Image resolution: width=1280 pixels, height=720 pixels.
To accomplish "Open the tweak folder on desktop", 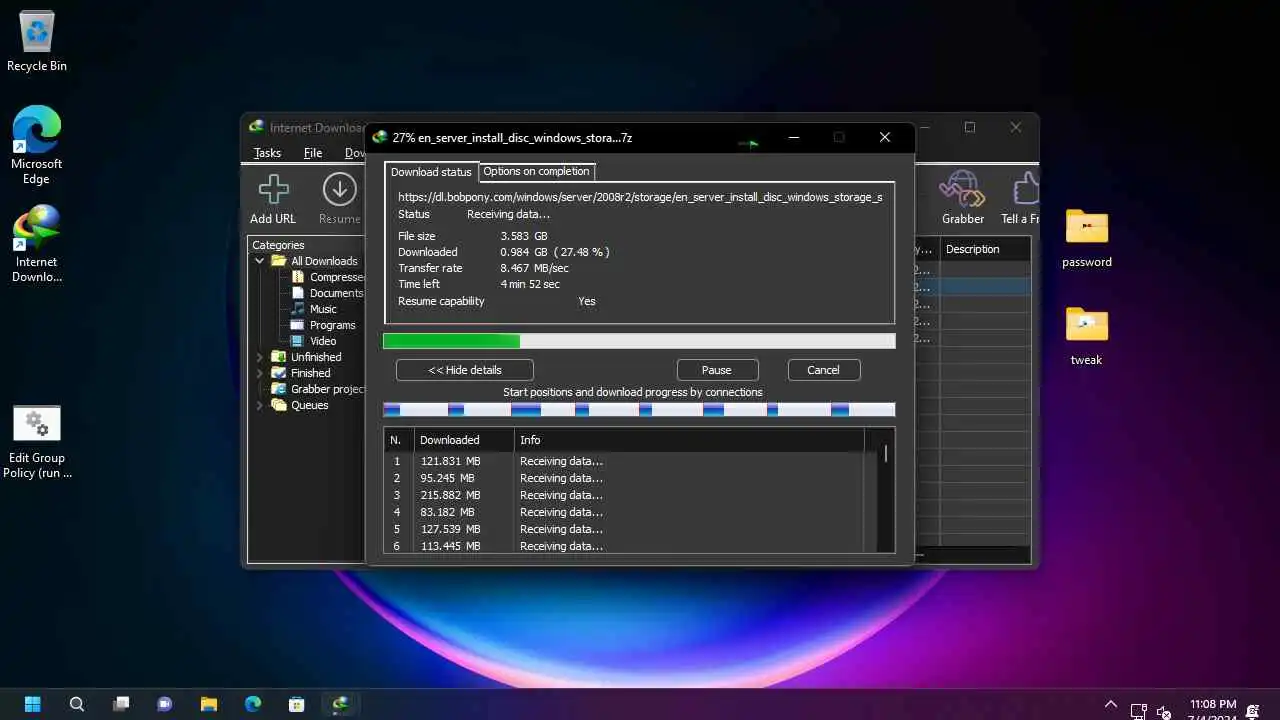I will 1087,336.
